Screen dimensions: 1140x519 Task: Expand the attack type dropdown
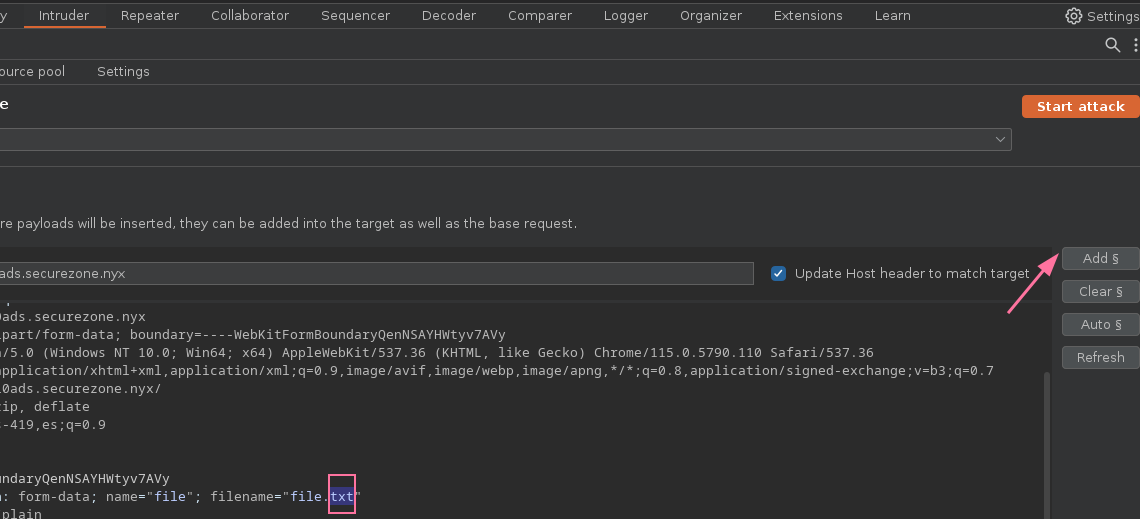coord(1000,140)
